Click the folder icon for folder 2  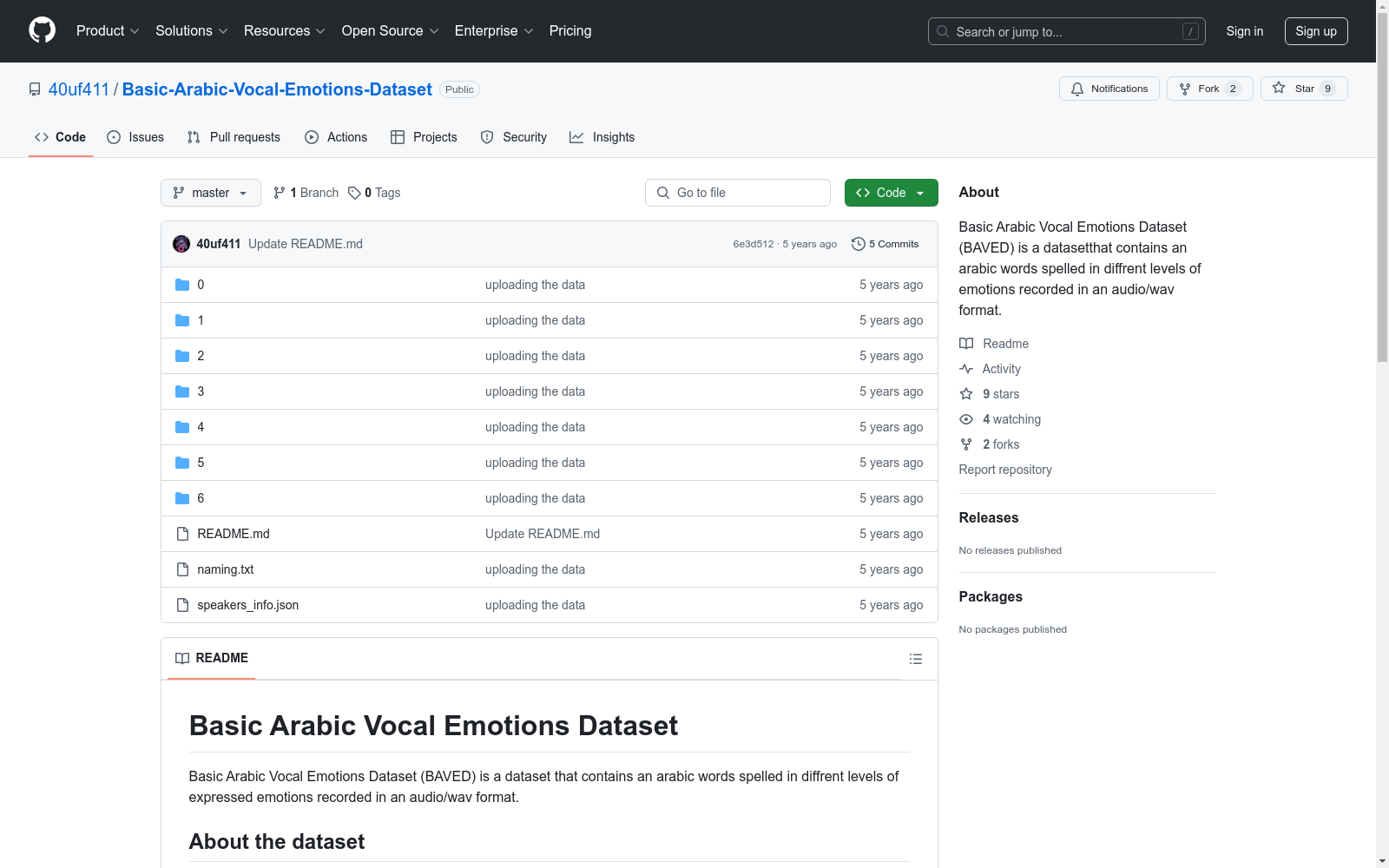(182, 356)
